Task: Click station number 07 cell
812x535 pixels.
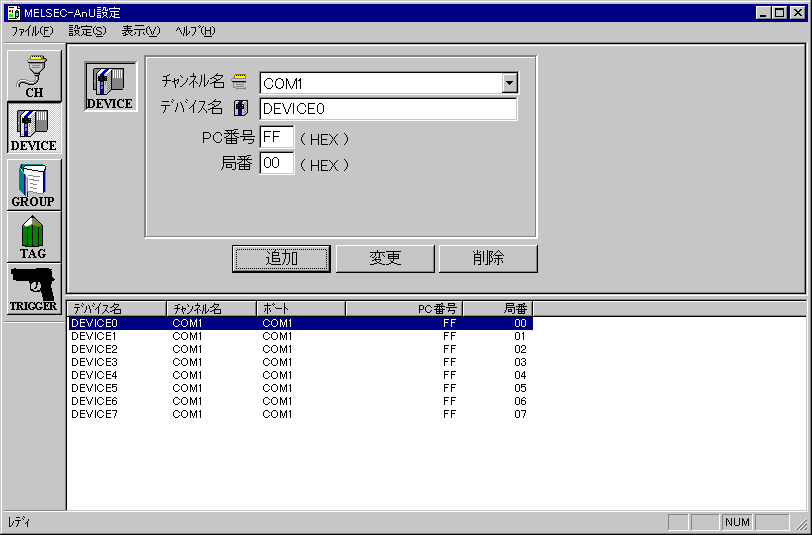Action: (520, 414)
